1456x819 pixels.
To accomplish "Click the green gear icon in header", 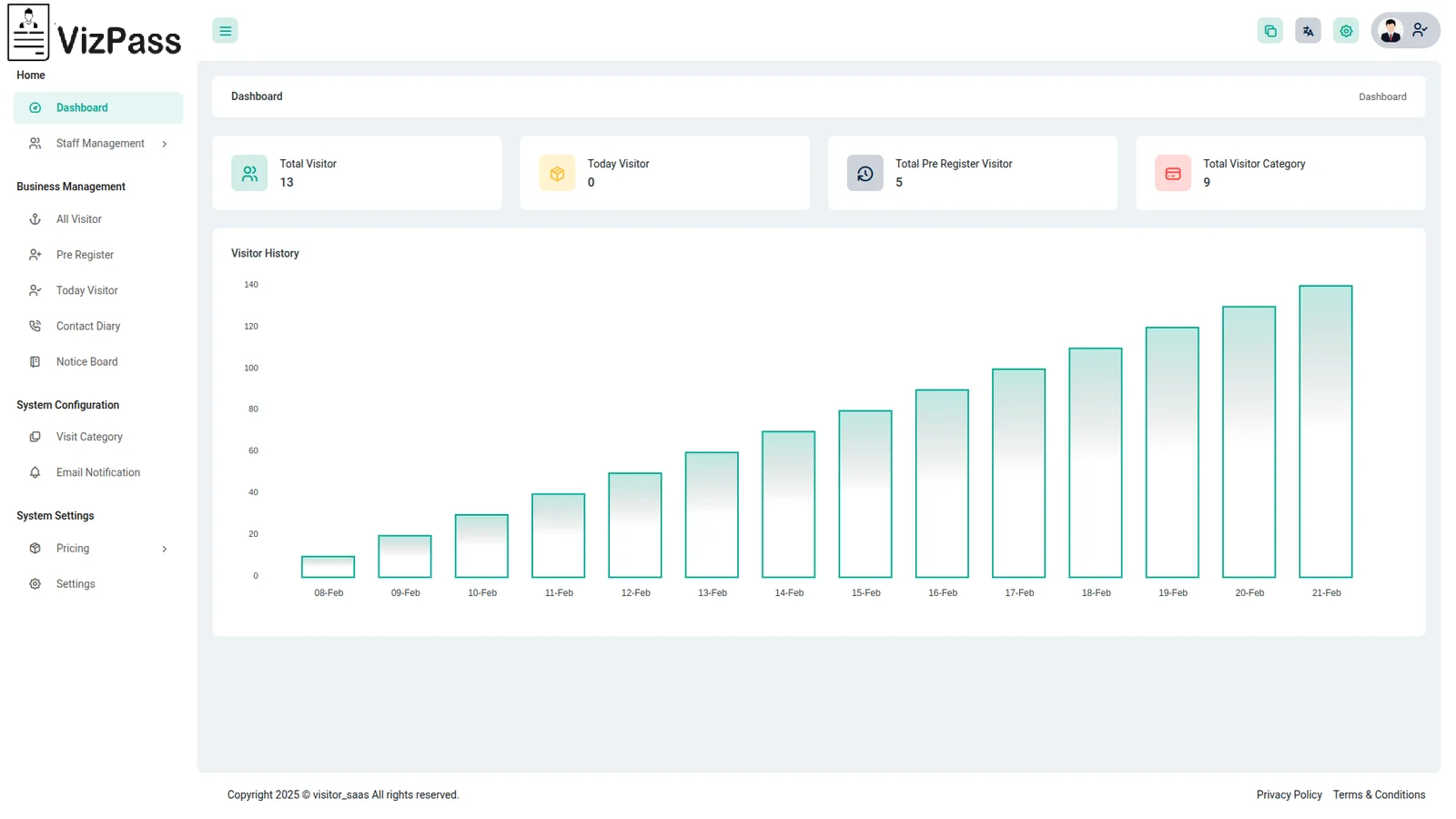I will (1346, 31).
